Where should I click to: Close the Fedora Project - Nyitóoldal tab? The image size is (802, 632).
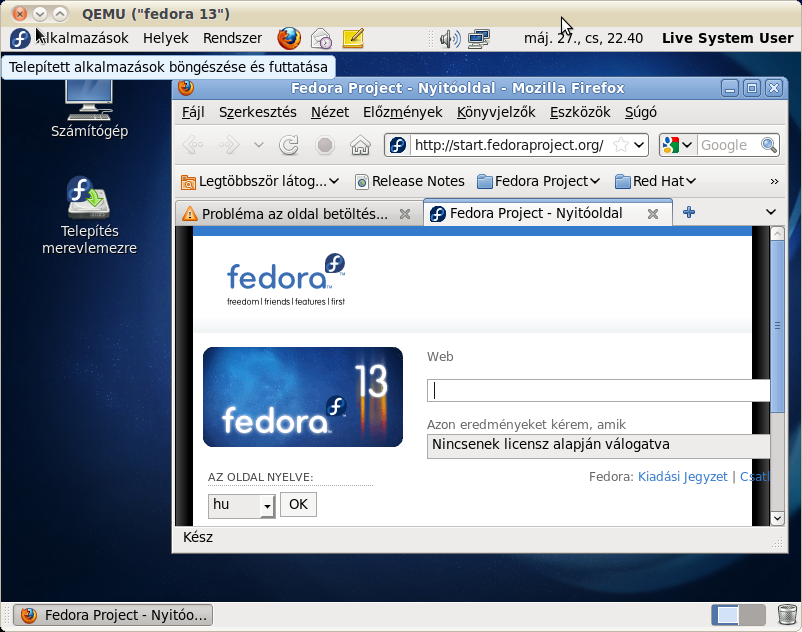653,214
